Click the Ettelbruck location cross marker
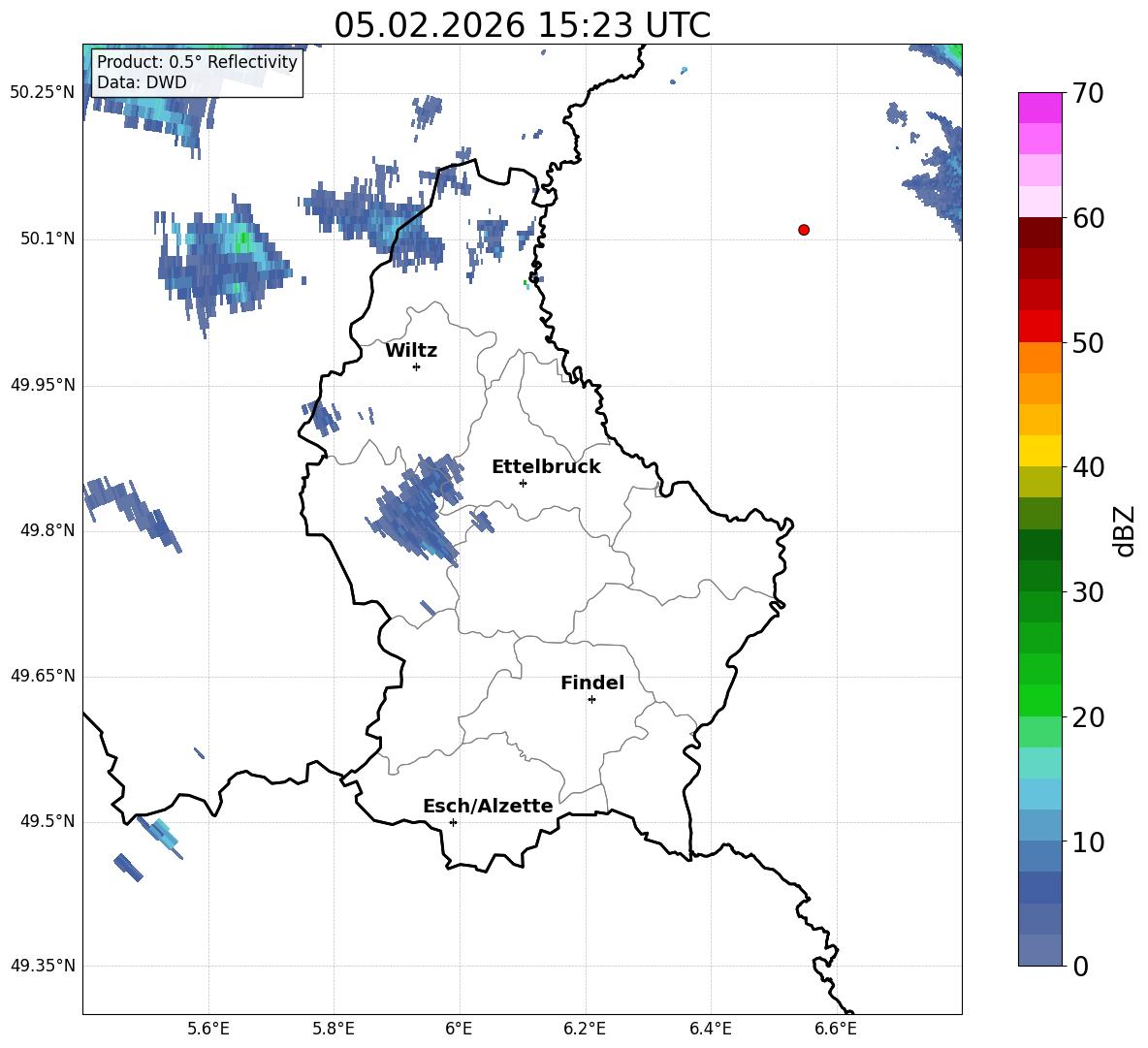Screen dimensions: 1148x1048 [523, 483]
